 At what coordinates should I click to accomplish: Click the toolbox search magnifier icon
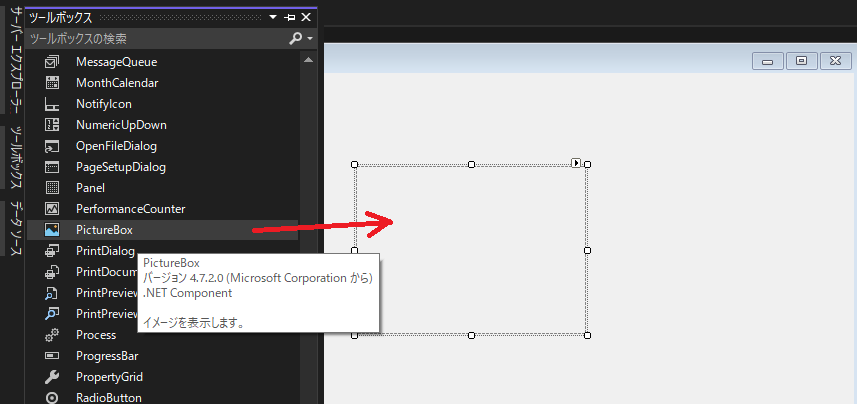(x=296, y=38)
